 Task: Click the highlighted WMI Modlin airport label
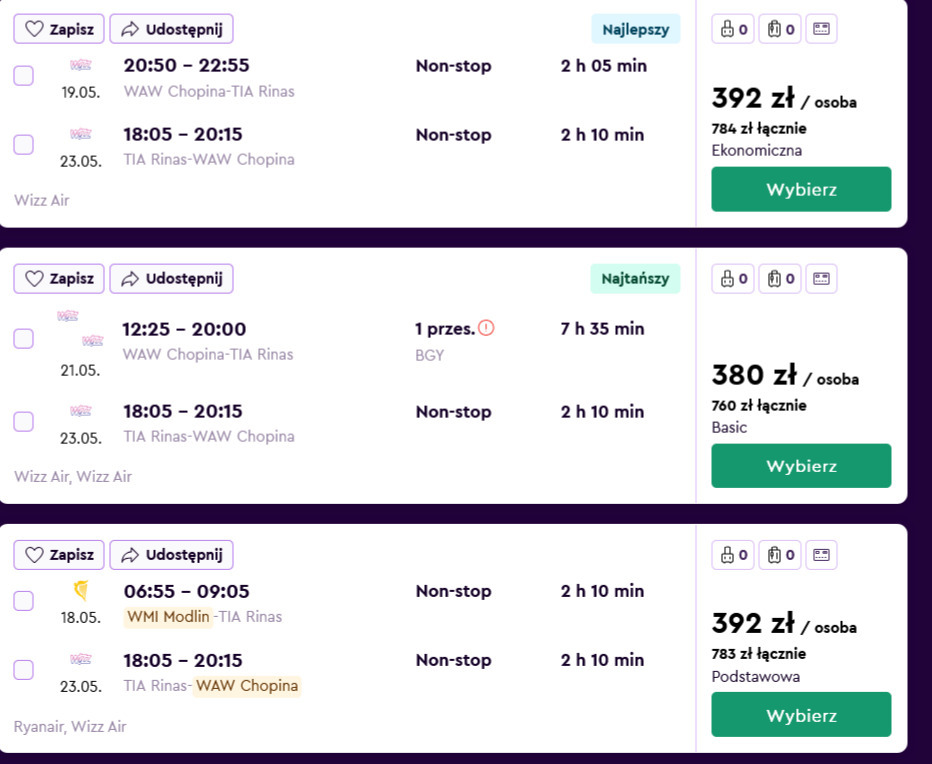pos(168,617)
